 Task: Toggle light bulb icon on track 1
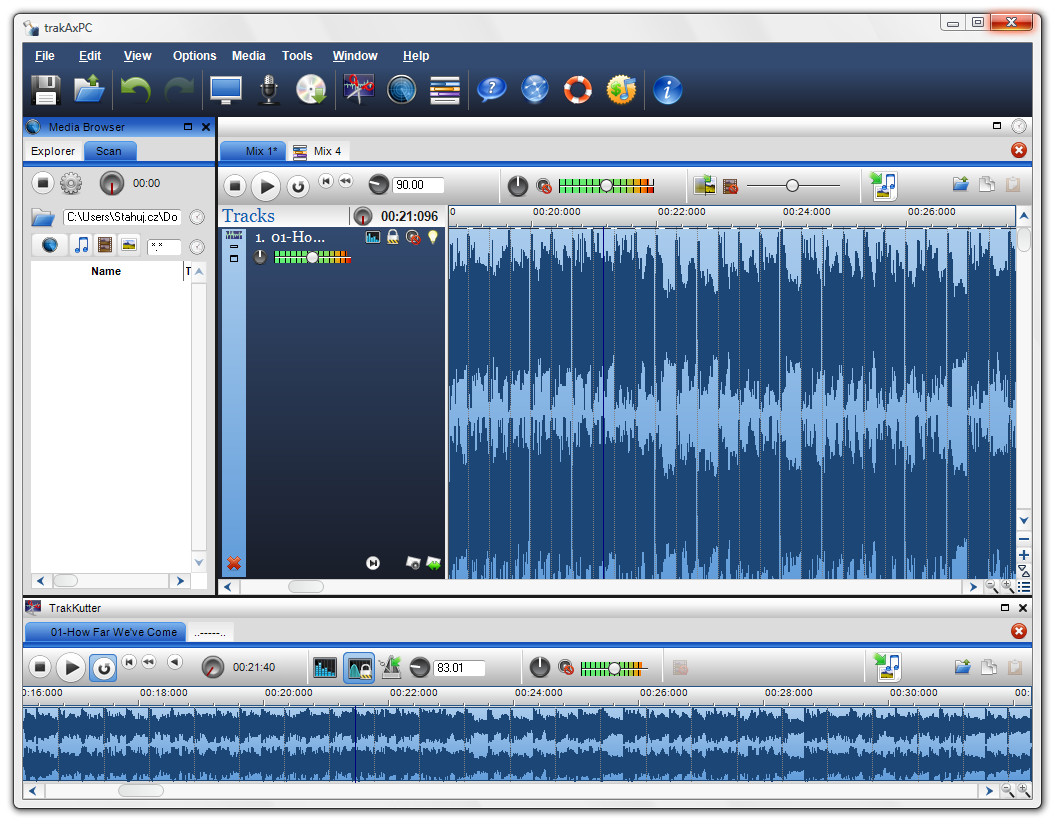point(433,237)
